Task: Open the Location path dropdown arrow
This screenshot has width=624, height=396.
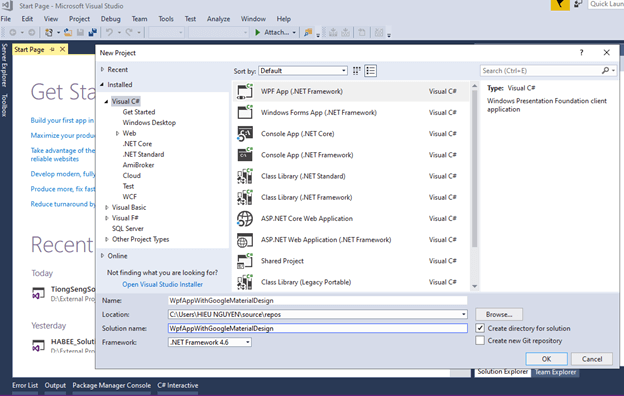Action: [x=463, y=314]
